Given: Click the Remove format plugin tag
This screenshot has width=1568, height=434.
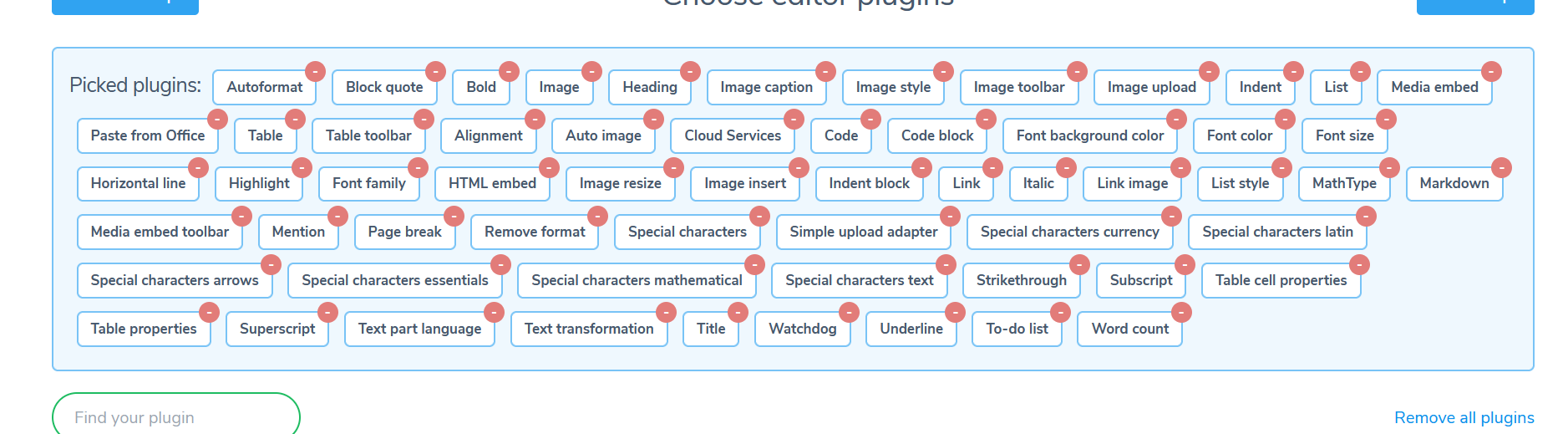Looking at the screenshot, I should click(x=535, y=232).
